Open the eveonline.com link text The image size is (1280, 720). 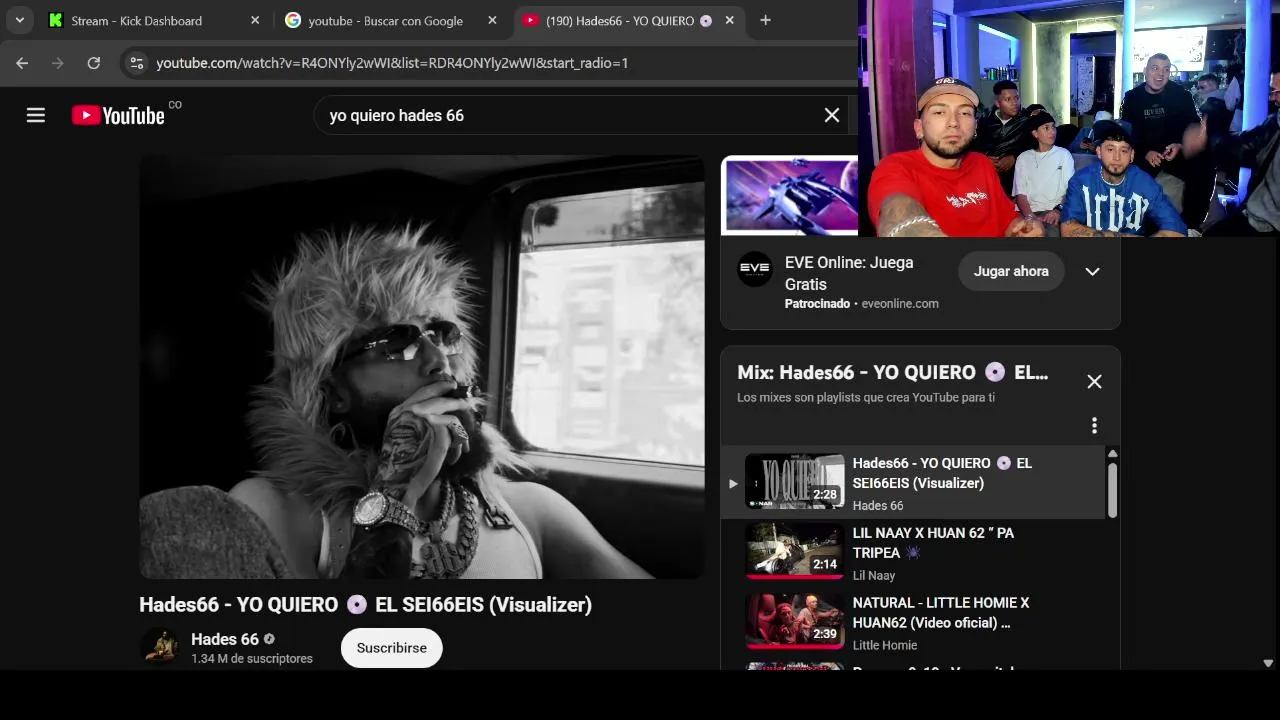(900, 304)
